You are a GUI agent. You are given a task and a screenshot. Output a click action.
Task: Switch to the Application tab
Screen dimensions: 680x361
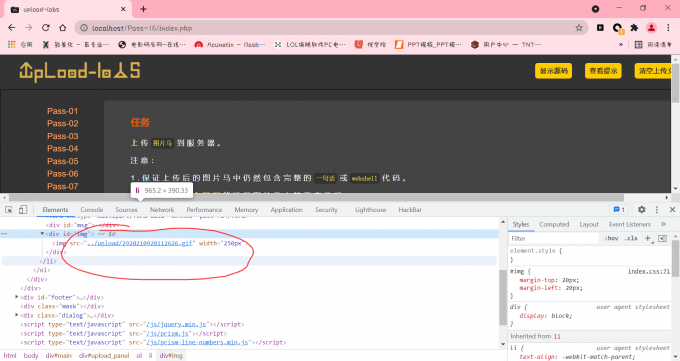point(287,210)
